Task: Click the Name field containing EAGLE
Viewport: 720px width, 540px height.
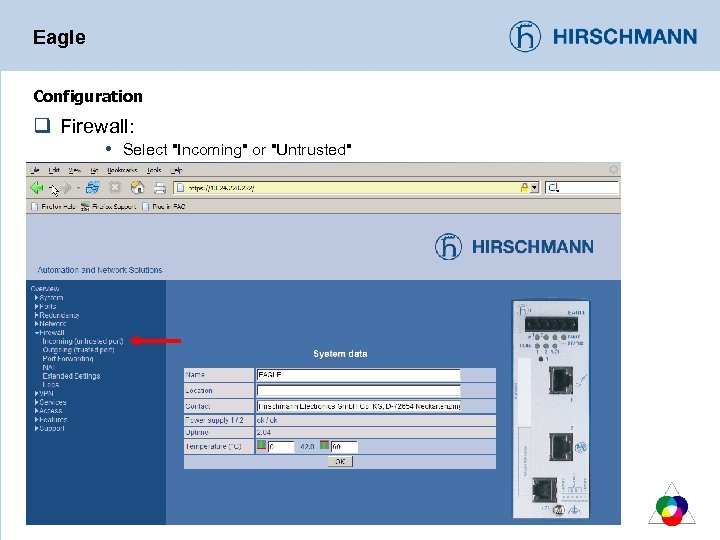Action: point(358,375)
